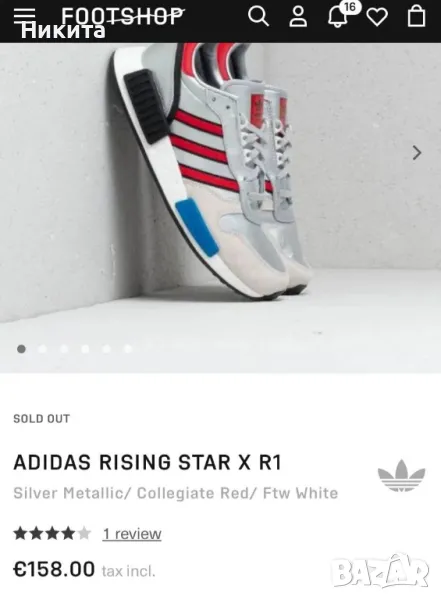
Task: Open search with magnifier icon
Action: coord(258,16)
